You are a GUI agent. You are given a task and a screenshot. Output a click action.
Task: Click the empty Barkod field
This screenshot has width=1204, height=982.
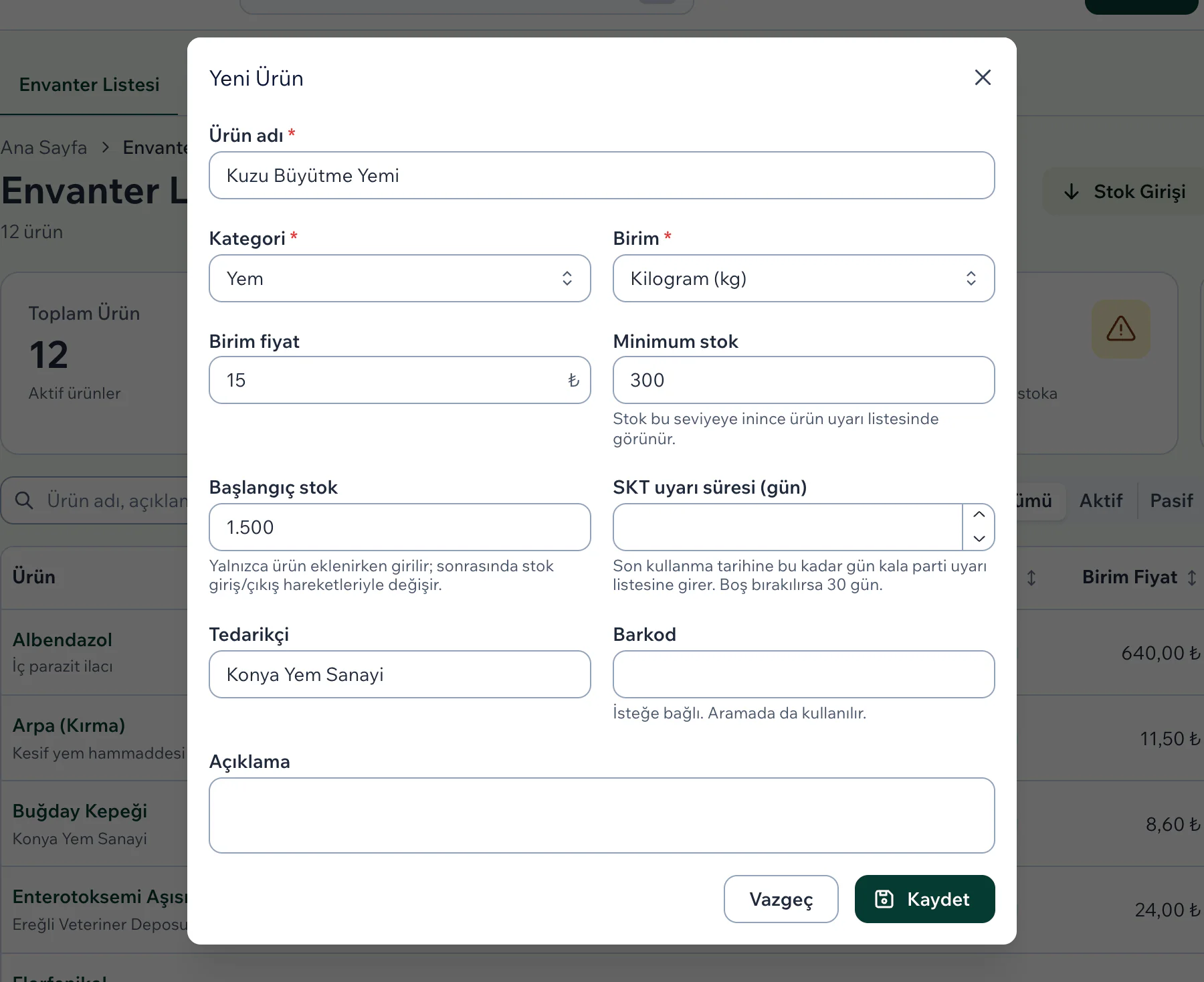(804, 674)
